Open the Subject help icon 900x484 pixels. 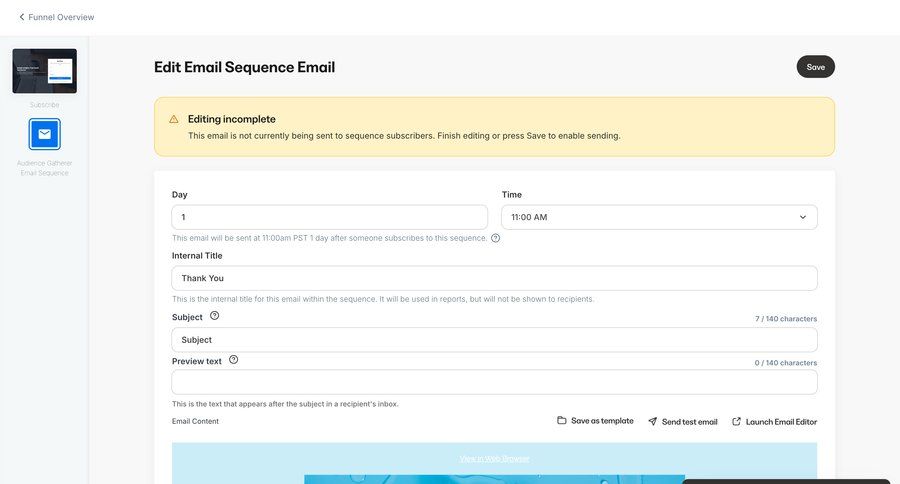click(215, 316)
